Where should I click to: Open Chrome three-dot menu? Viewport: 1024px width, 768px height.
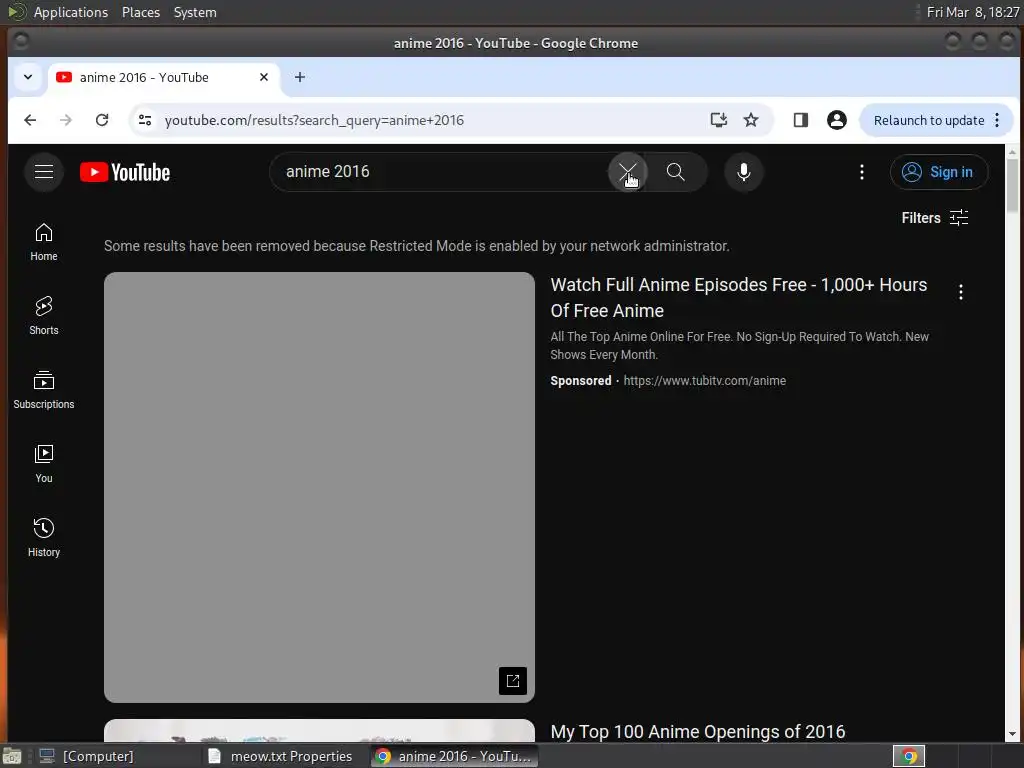(x=997, y=120)
